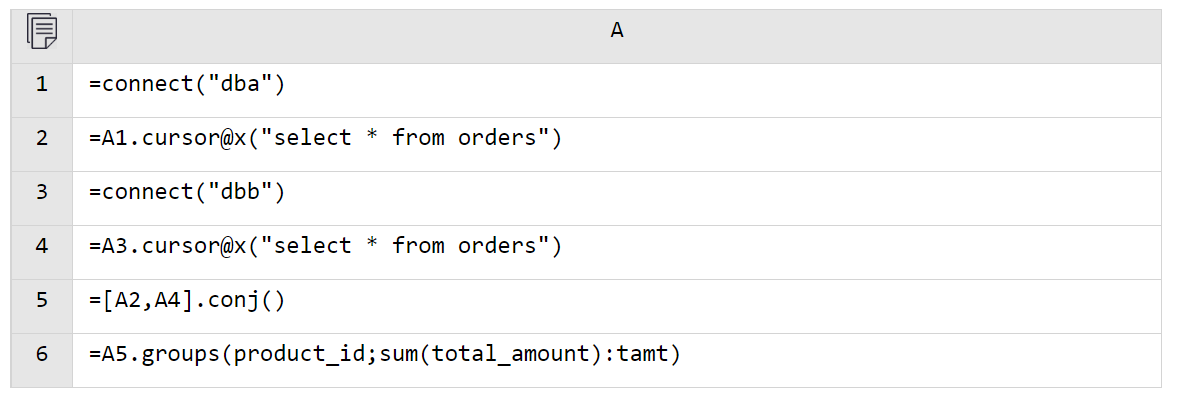Select column A header

[x=617, y=31]
